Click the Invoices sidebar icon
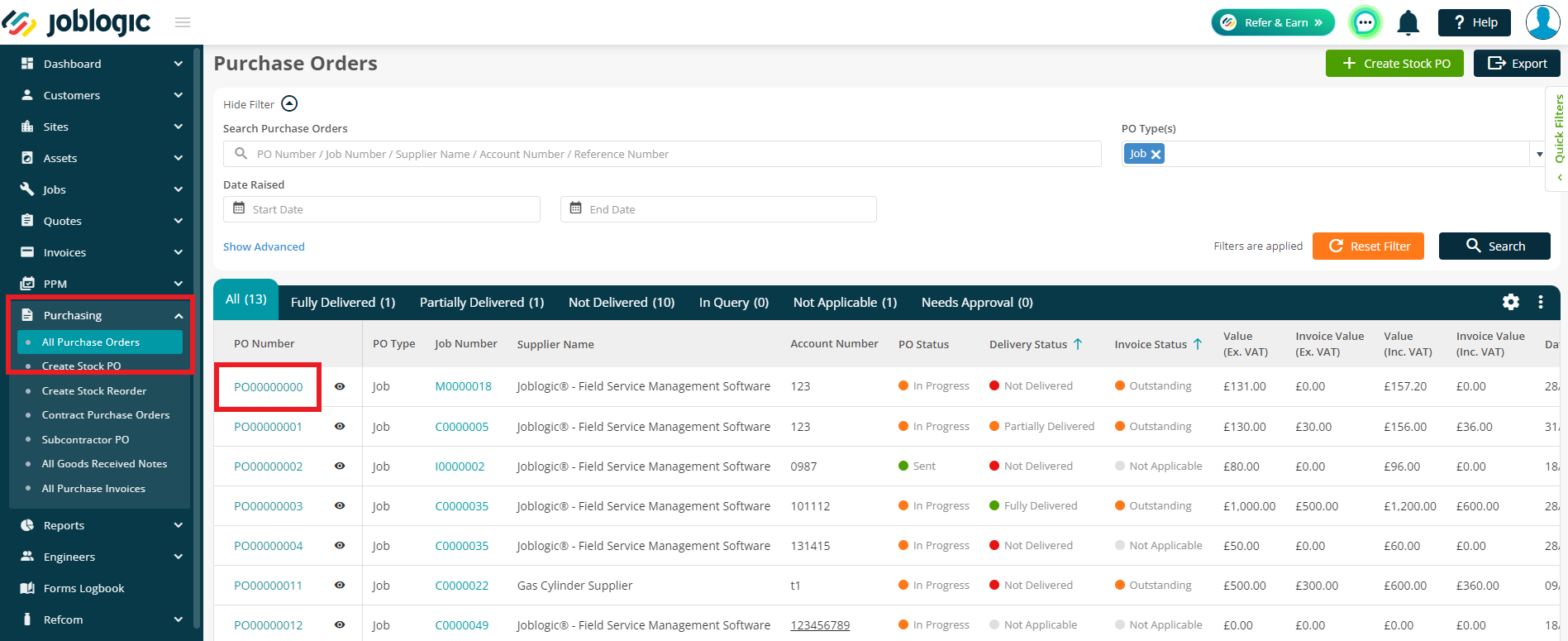The width and height of the screenshot is (1568, 641). [x=27, y=252]
